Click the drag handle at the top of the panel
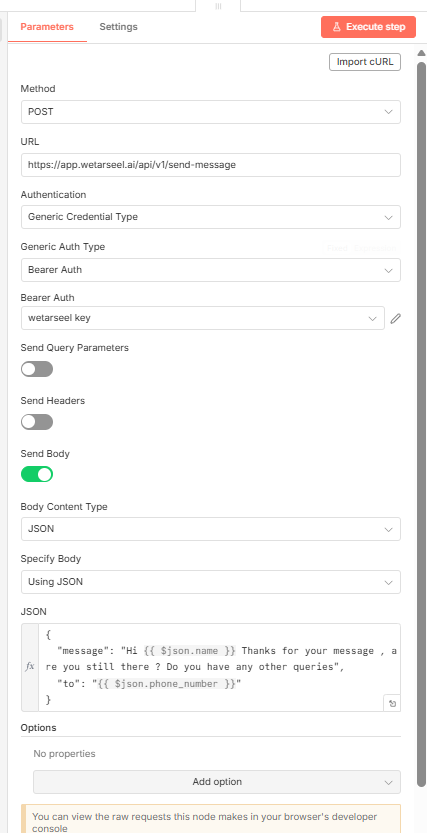 tap(218, 6)
